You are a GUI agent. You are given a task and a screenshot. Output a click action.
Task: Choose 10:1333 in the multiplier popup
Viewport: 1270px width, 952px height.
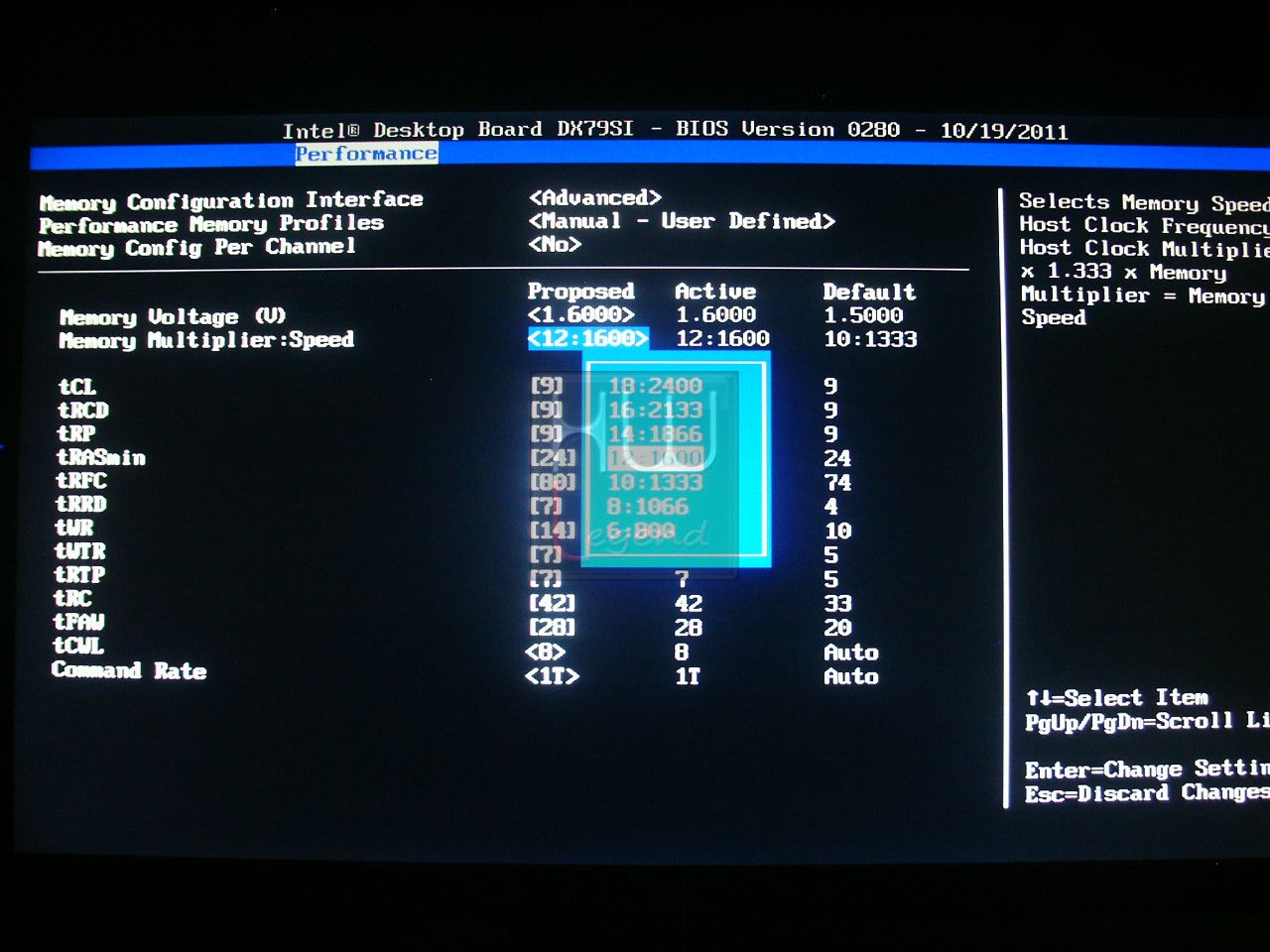click(655, 482)
